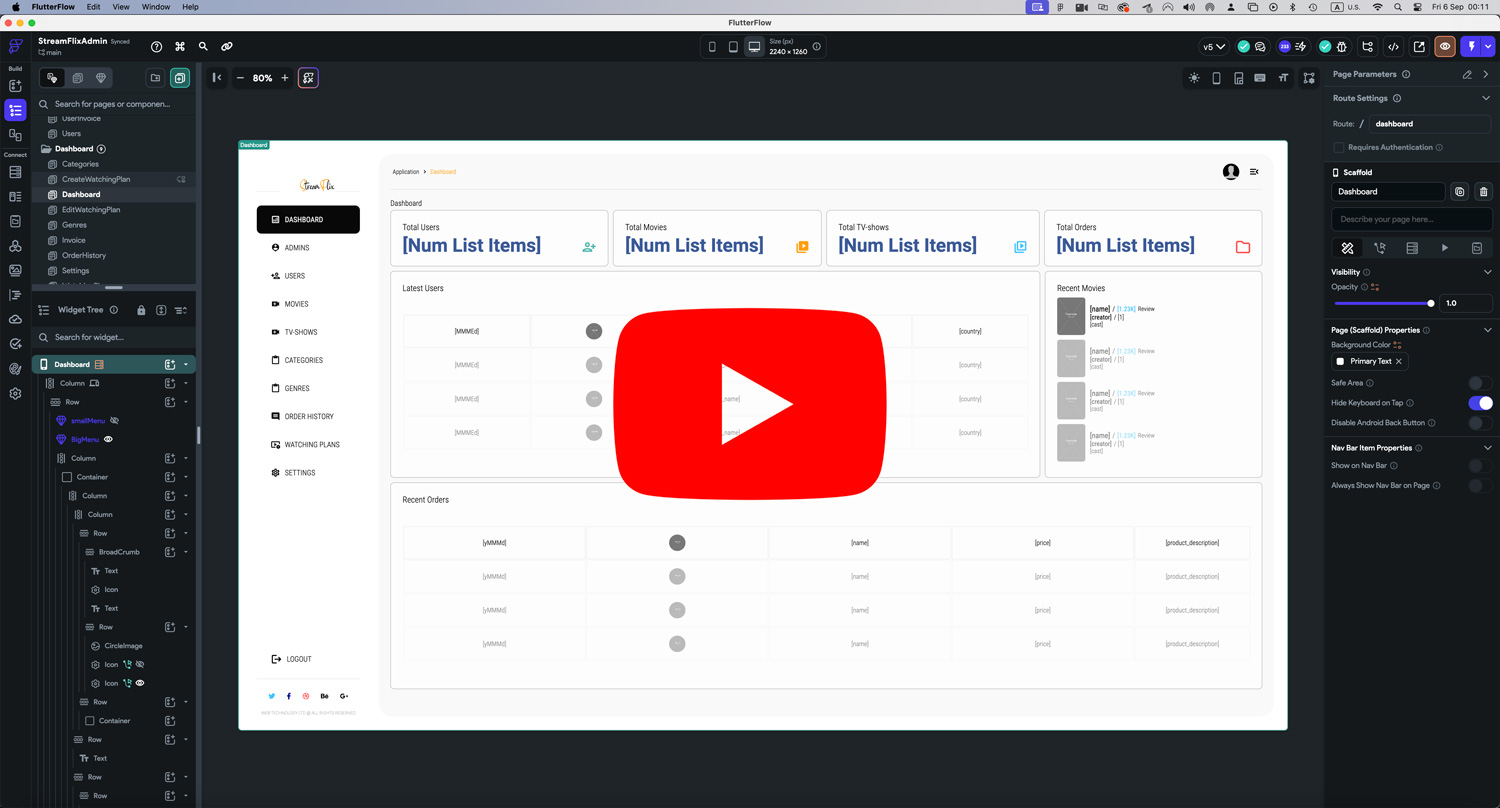Collapse the BroadCrumb row arrow in tree
The width and height of the screenshot is (1500, 808).
point(186,552)
